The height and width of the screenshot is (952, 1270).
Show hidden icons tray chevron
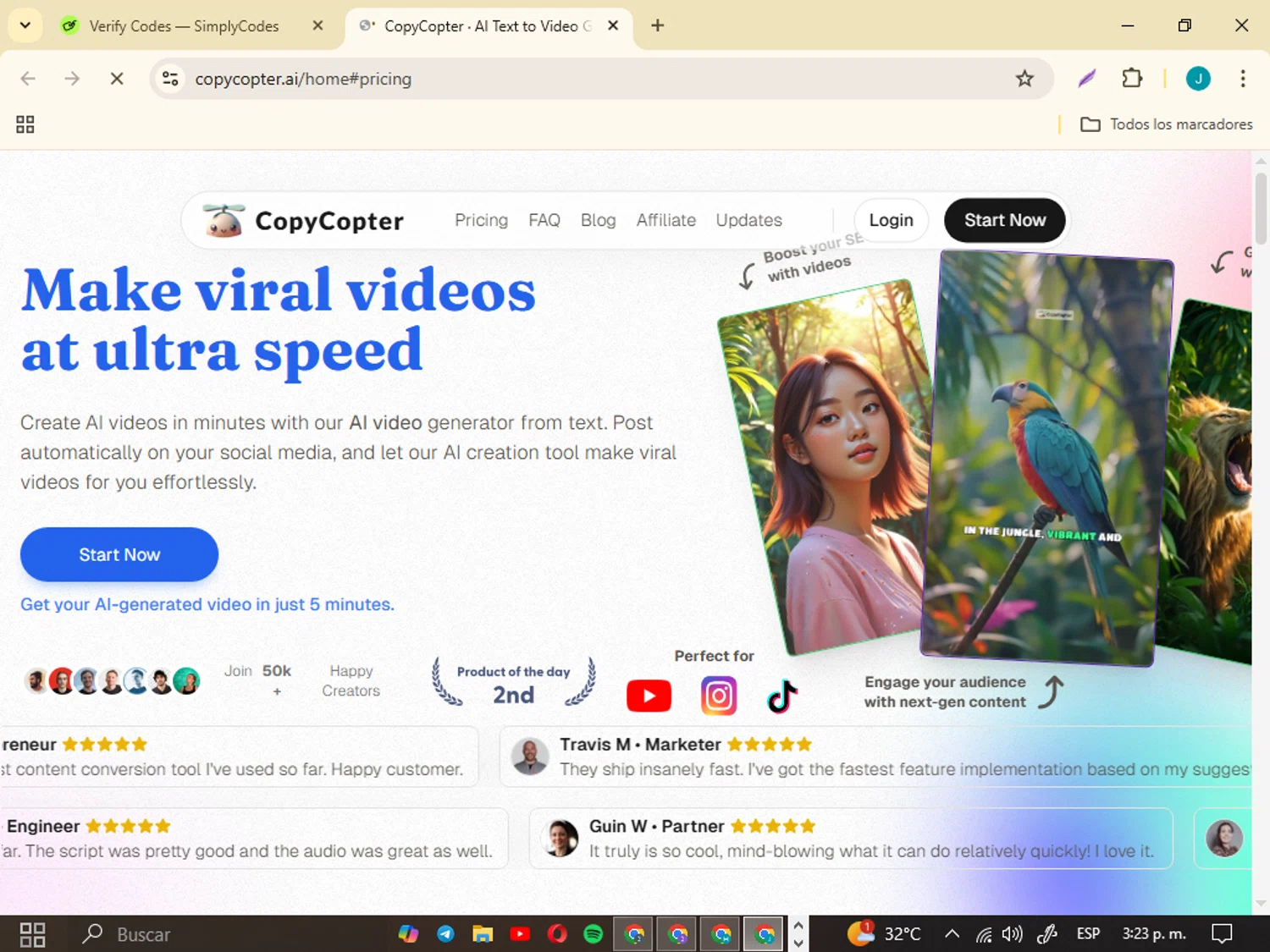coord(952,934)
